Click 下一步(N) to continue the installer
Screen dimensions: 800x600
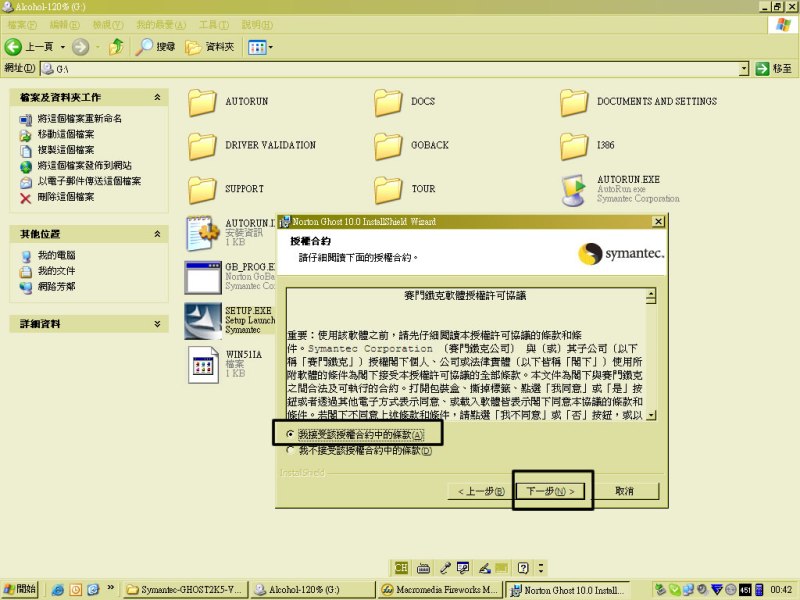(550, 491)
